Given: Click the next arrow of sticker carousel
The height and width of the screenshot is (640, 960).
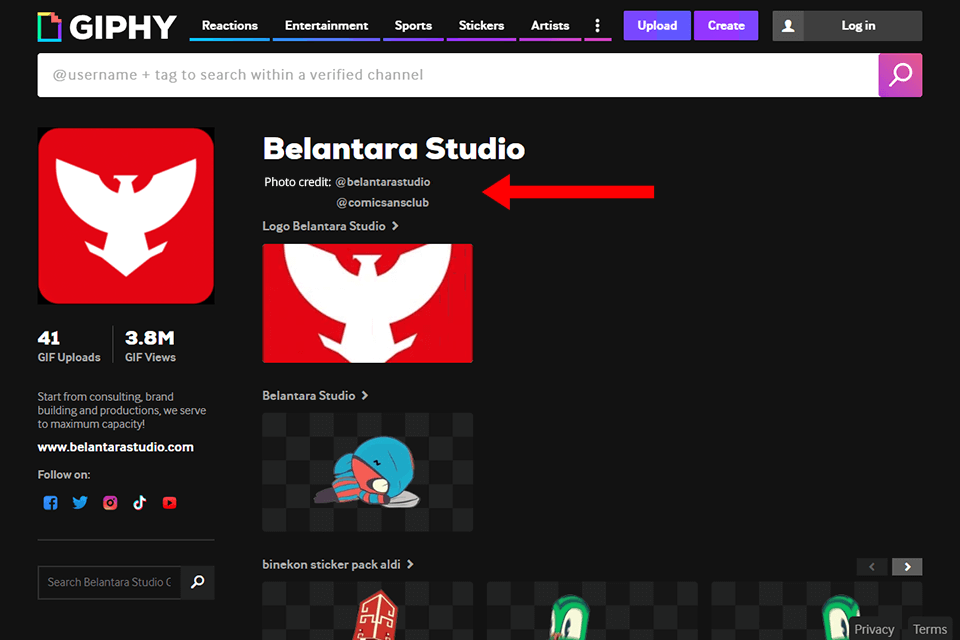Looking at the screenshot, I should tap(907, 567).
